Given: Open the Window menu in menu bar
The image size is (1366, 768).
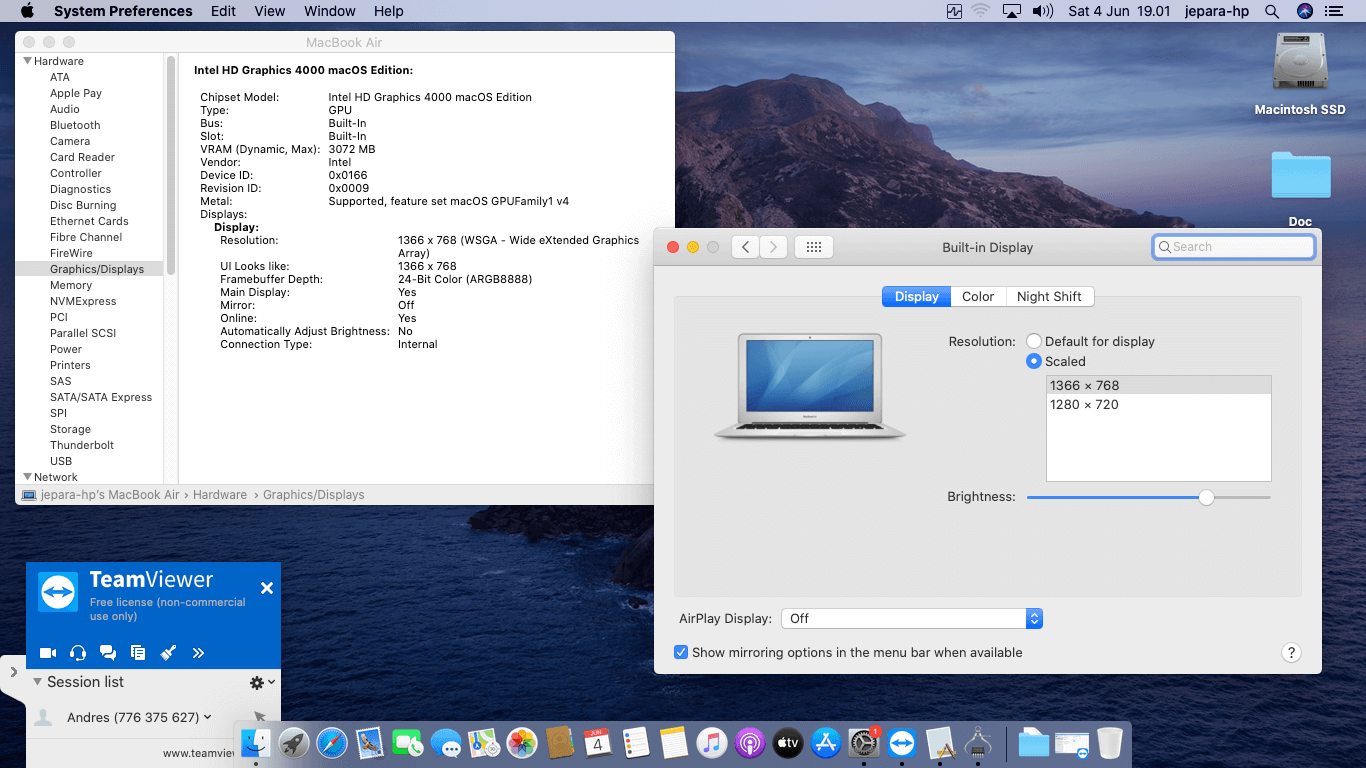Looking at the screenshot, I should pos(329,11).
